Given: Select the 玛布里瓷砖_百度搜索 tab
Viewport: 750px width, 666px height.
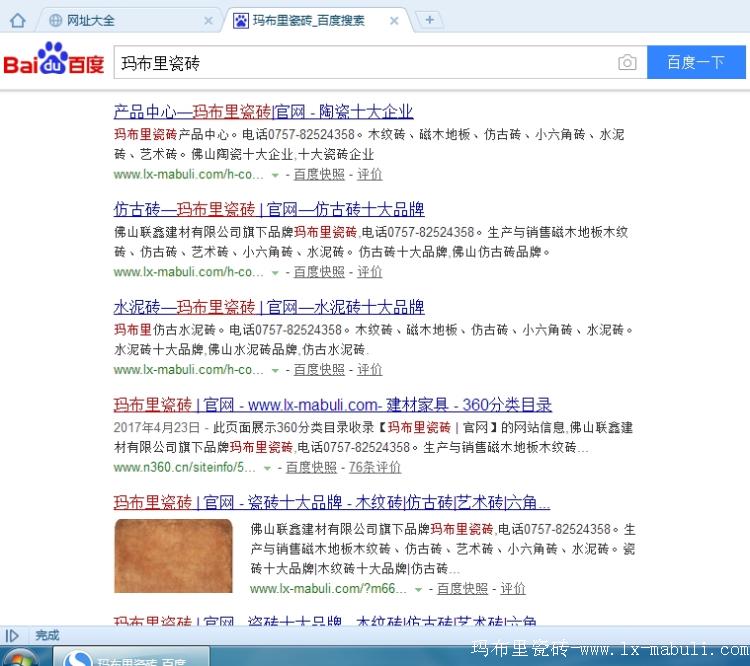Looking at the screenshot, I should click(316, 21).
